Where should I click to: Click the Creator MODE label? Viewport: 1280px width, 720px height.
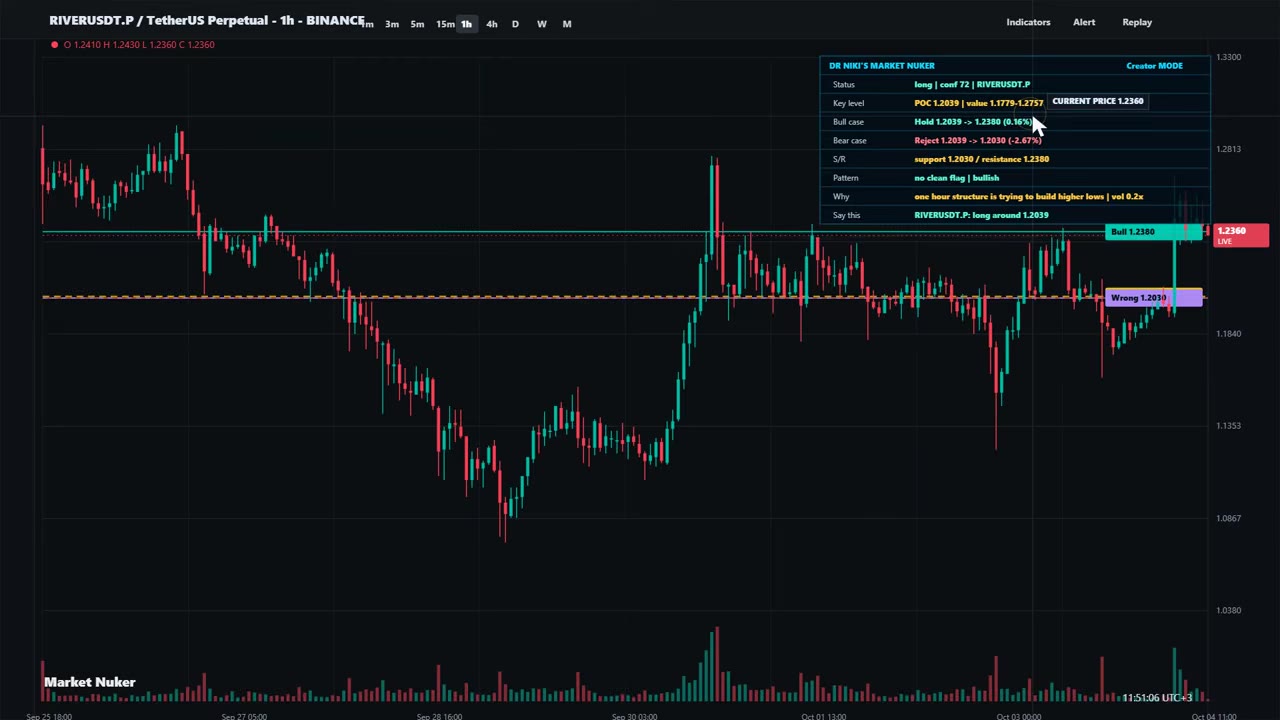point(1154,66)
